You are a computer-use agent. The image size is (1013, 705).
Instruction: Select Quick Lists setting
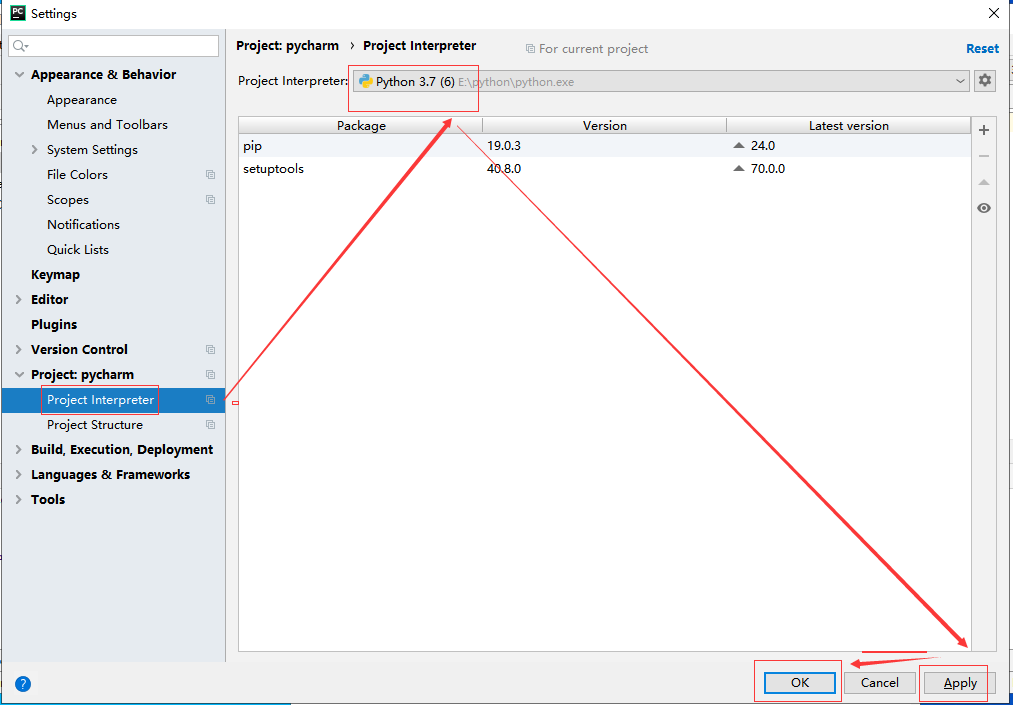click(x=78, y=249)
